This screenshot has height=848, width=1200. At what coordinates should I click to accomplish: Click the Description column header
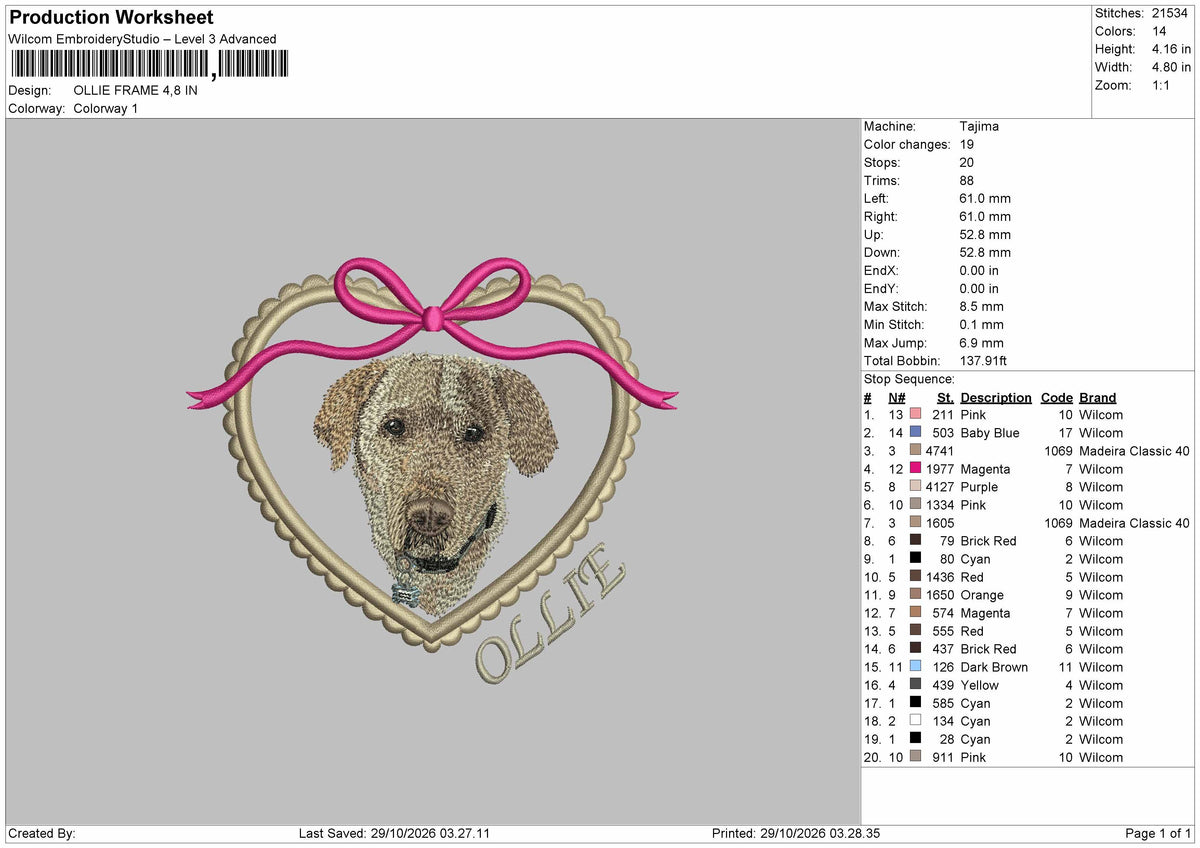[x=996, y=398]
